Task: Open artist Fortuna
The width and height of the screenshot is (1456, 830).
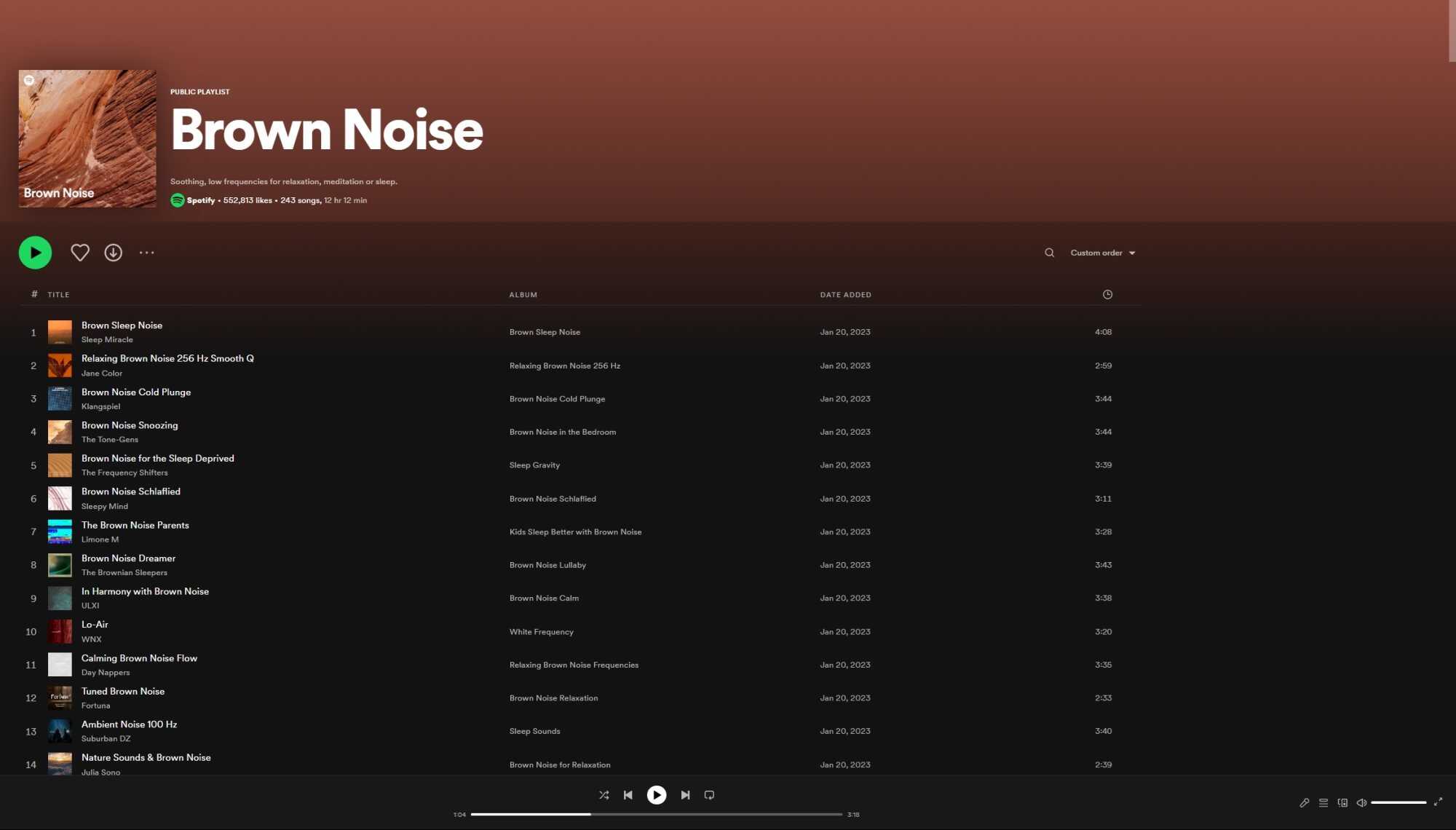Action: [x=96, y=705]
